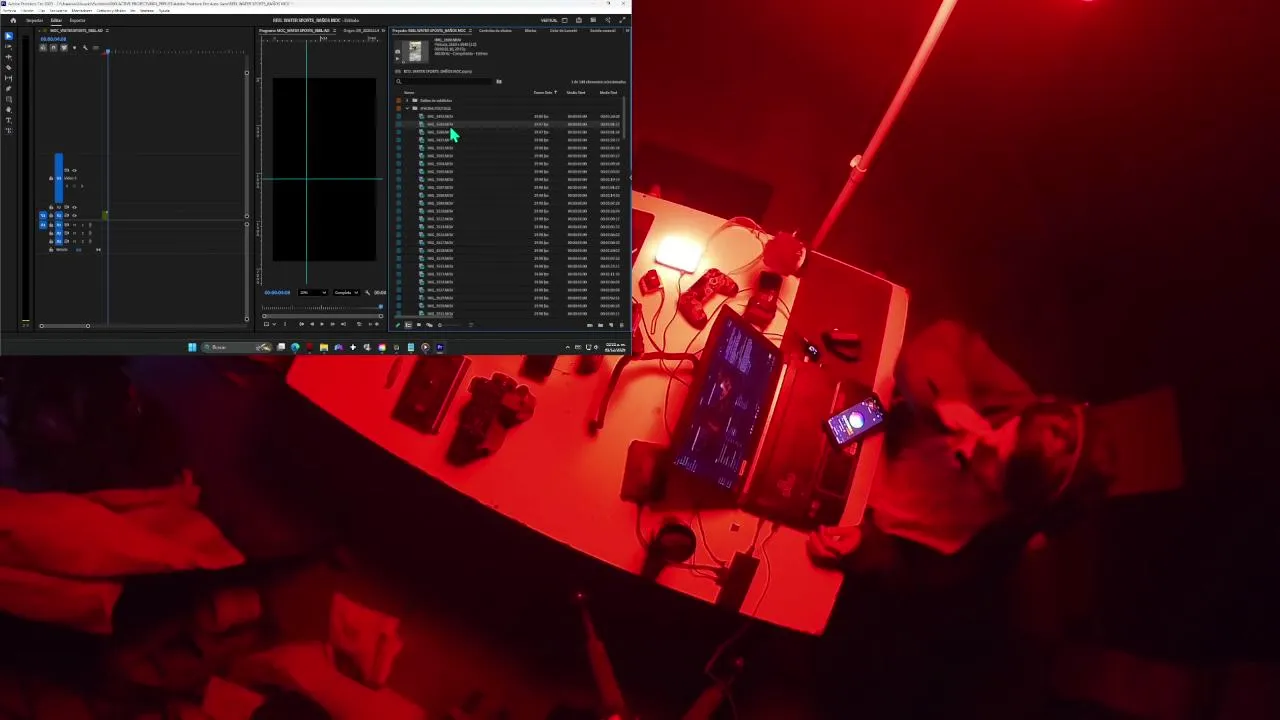
Task: Open Completa playback resolution dropdown
Action: coord(347,293)
